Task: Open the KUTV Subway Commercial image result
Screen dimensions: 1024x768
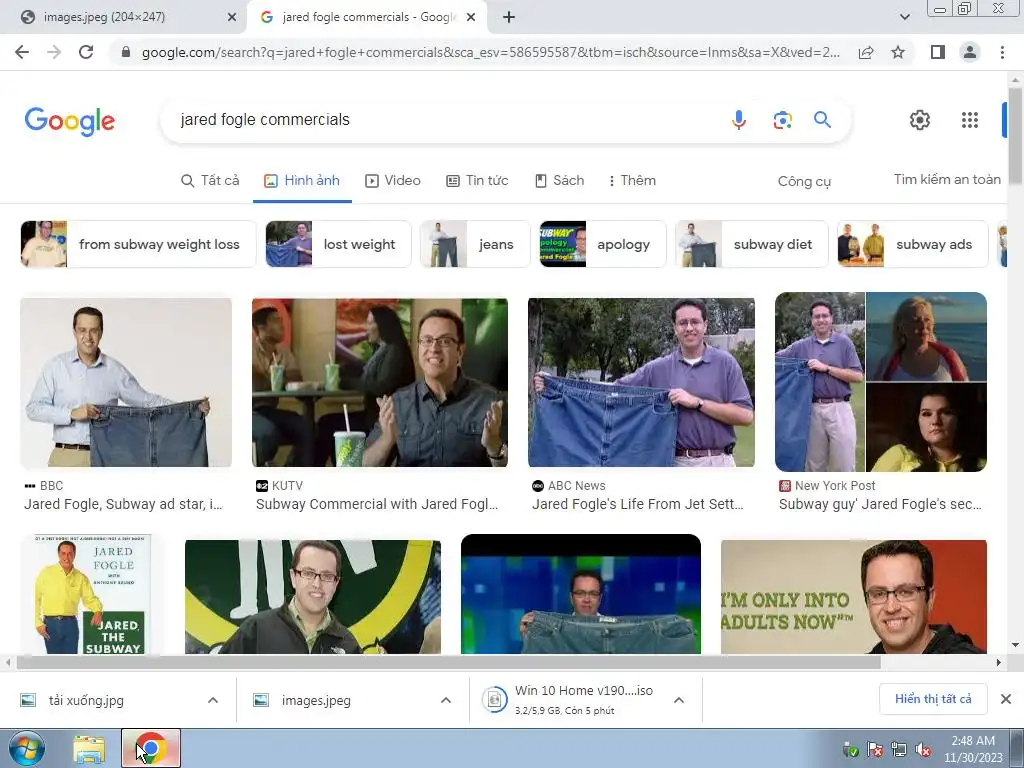Action: (x=380, y=383)
